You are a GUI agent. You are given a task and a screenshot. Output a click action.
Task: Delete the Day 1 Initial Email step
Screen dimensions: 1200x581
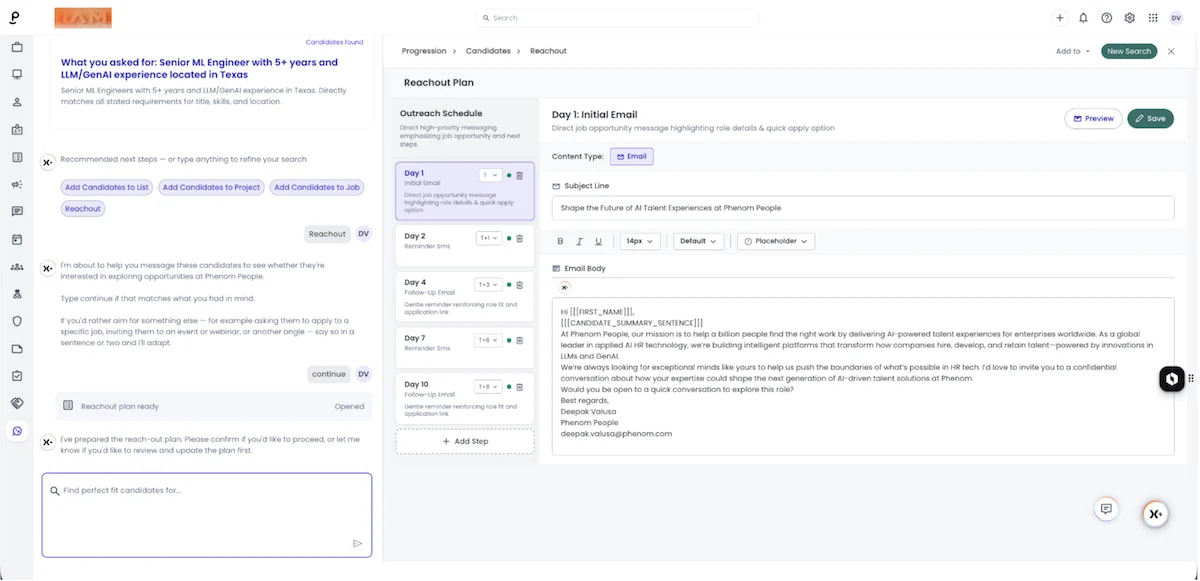pyautogui.click(x=520, y=175)
